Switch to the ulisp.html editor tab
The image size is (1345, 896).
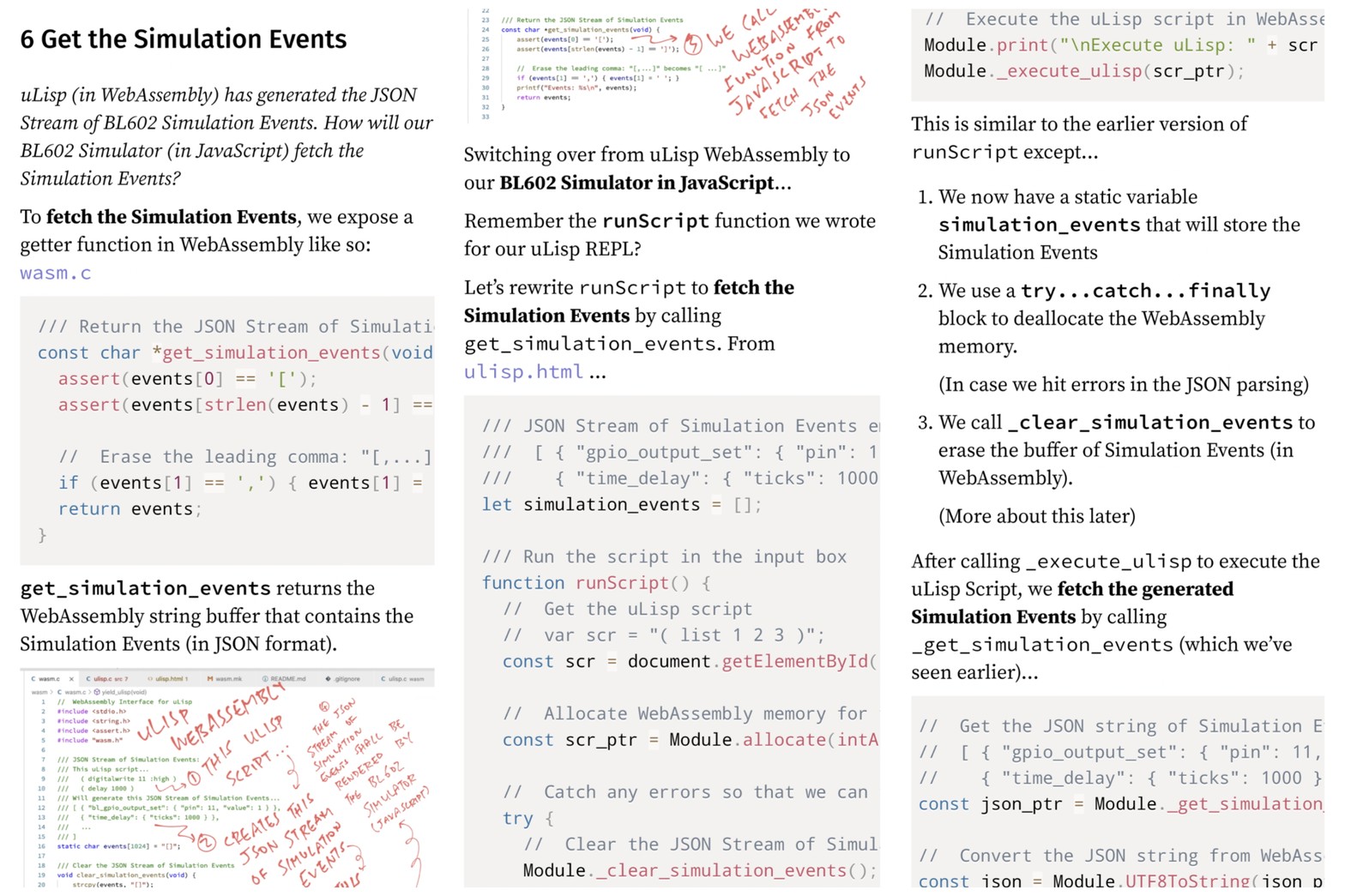pos(170,679)
